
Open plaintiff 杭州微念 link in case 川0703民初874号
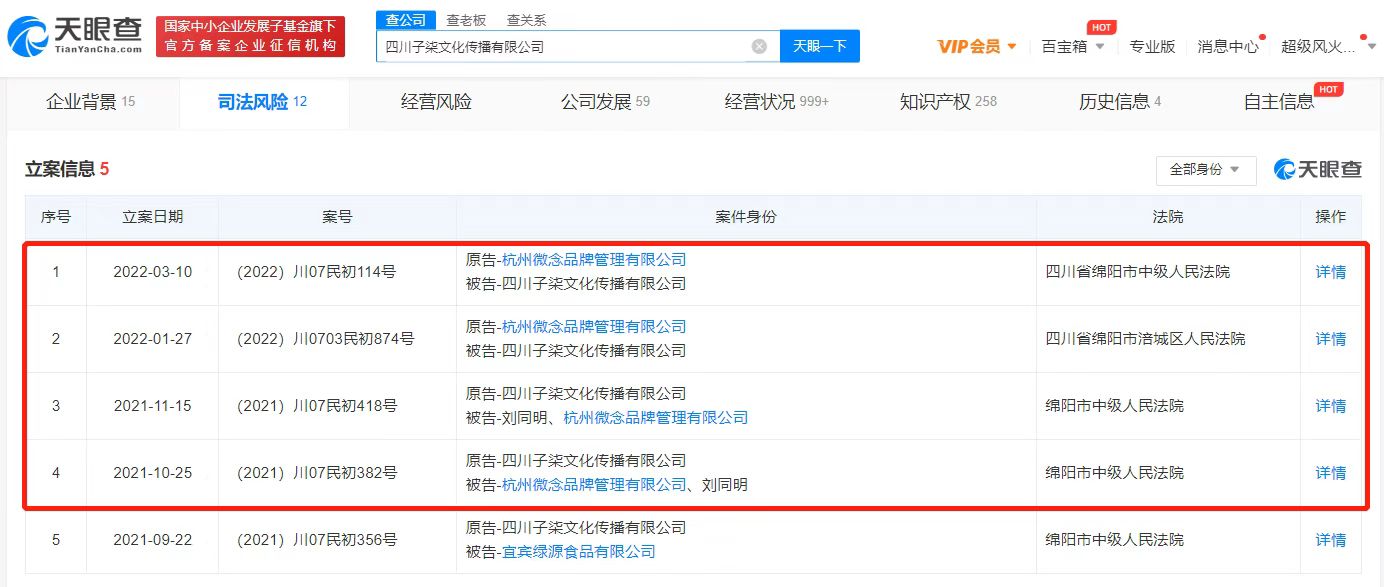[594, 327]
